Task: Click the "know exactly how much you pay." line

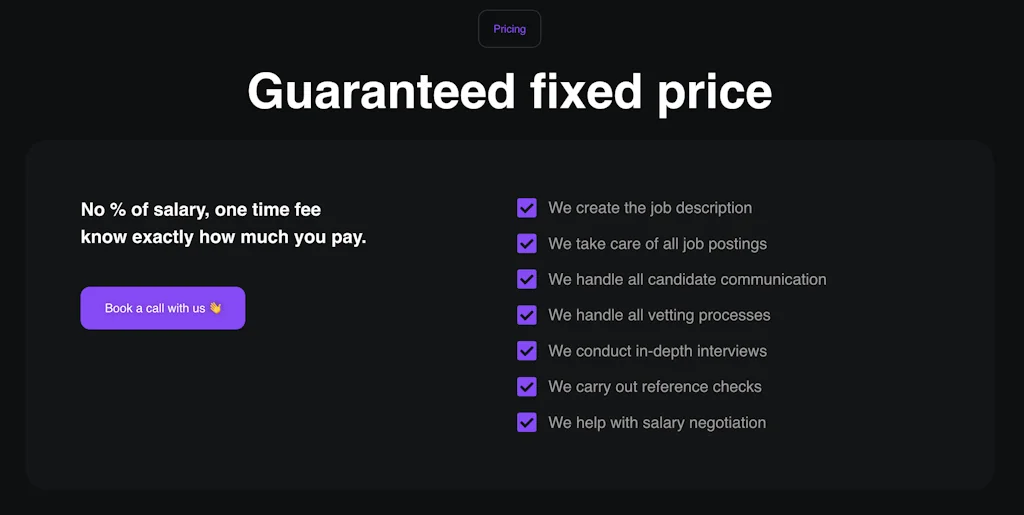Action: [x=223, y=238]
